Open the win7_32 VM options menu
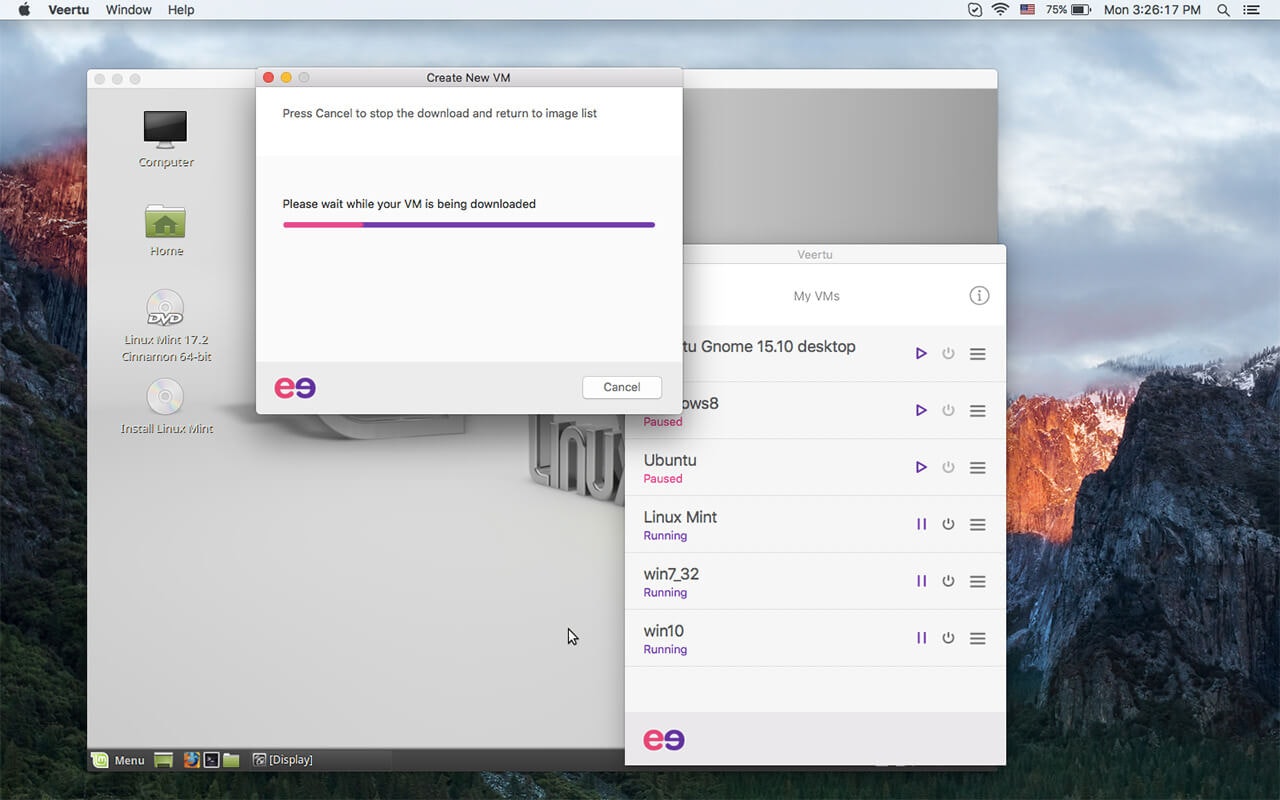This screenshot has width=1280, height=800. pyautogui.click(x=978, y=581)
